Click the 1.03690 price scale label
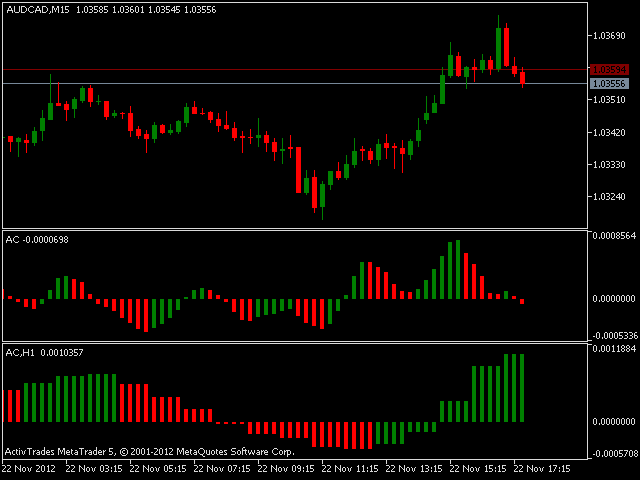Screen dimensions: 640x480 point(609,36)
